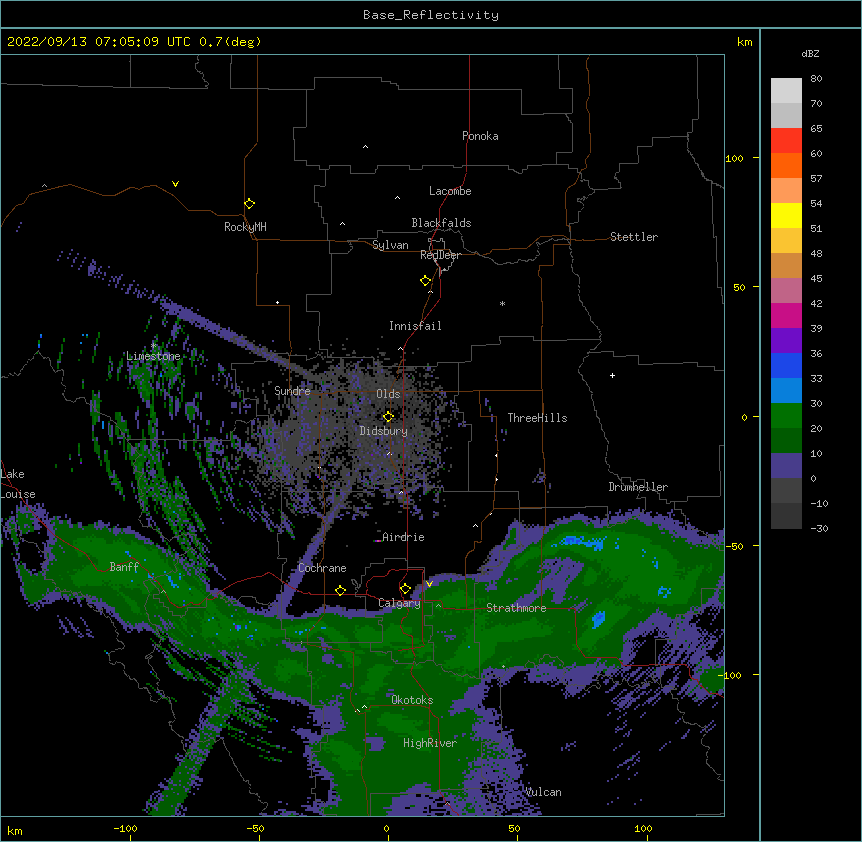
Task: Click the white asterisk marker east of Innisfail
Action: coord(502,304)
